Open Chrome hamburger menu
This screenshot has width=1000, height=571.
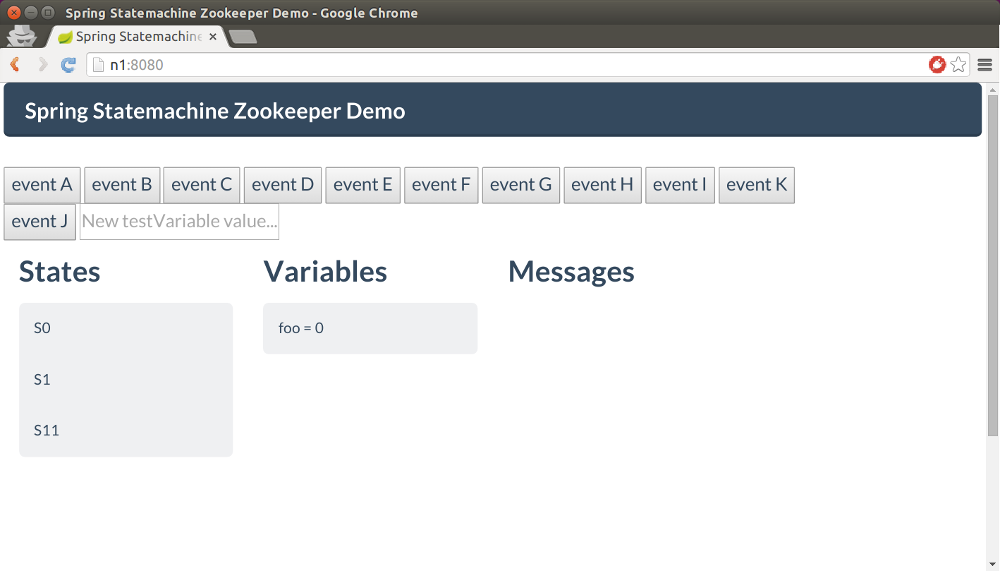(985, 64)
